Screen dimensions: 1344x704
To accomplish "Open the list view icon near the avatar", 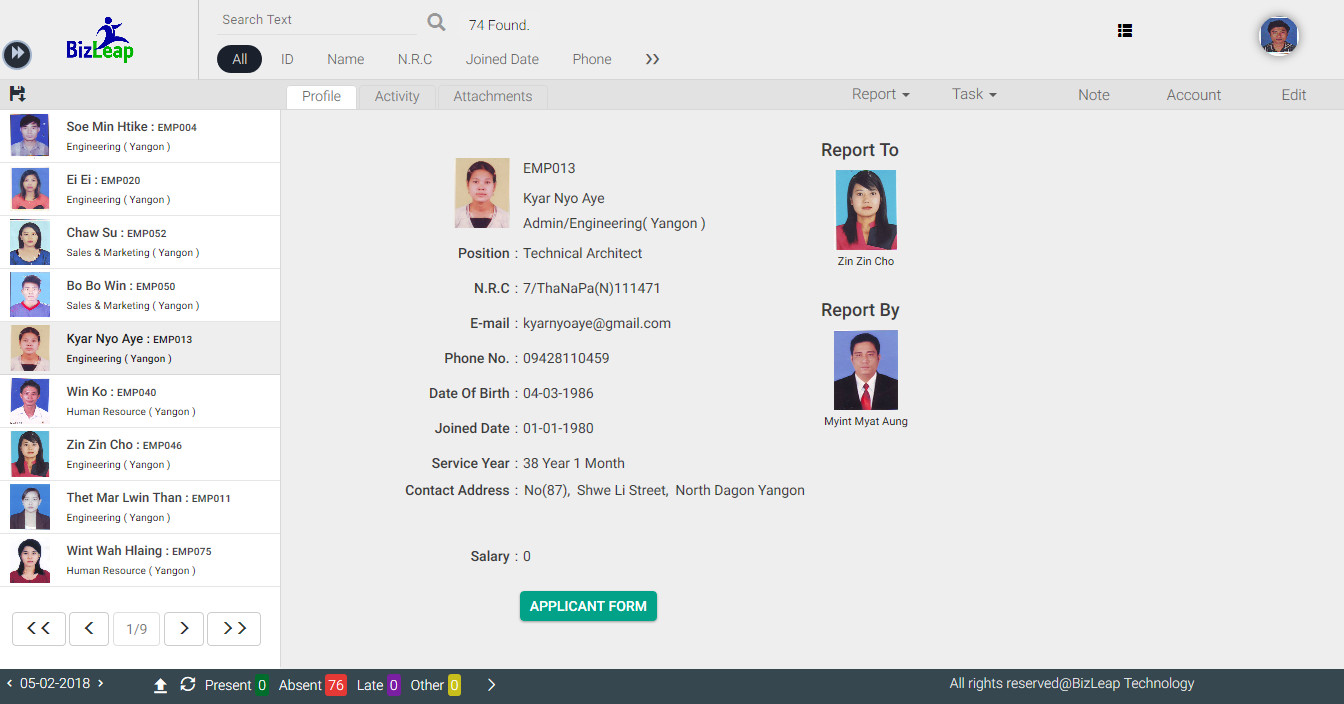I will [1124, 31].
